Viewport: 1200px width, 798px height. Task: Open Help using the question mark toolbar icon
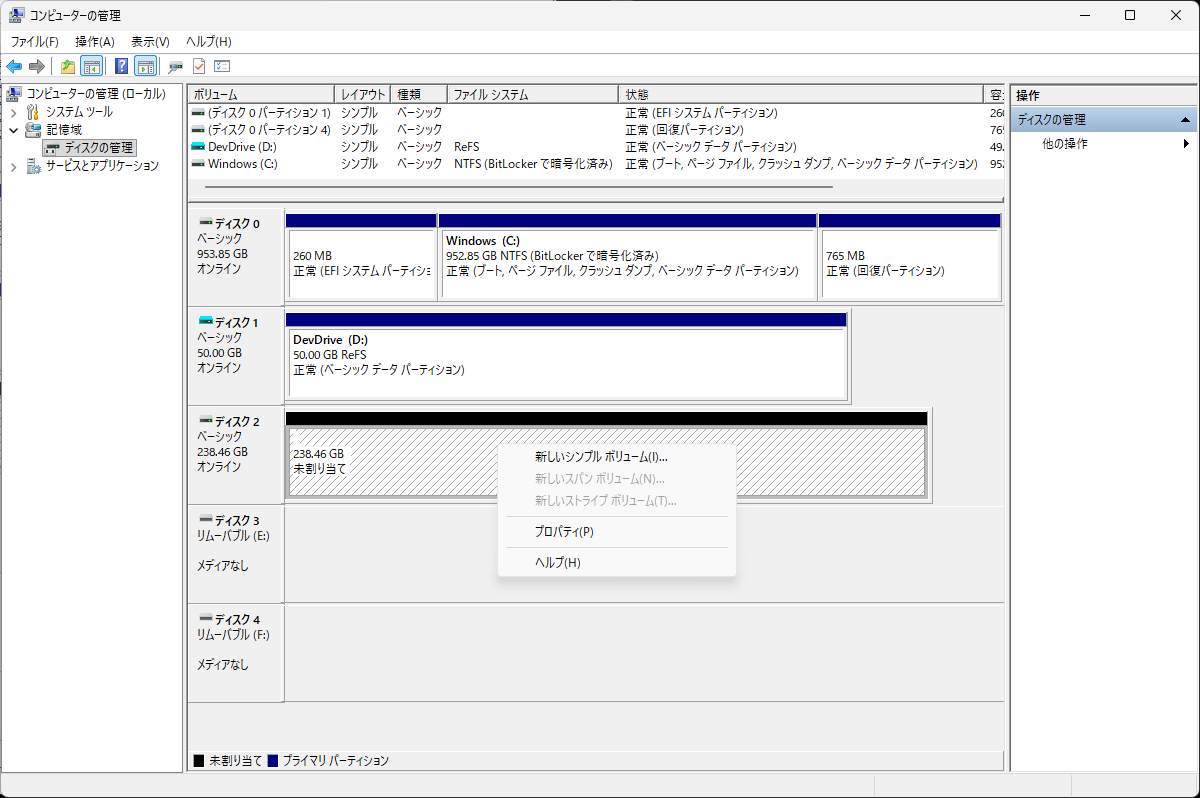(x=122, y=66)
